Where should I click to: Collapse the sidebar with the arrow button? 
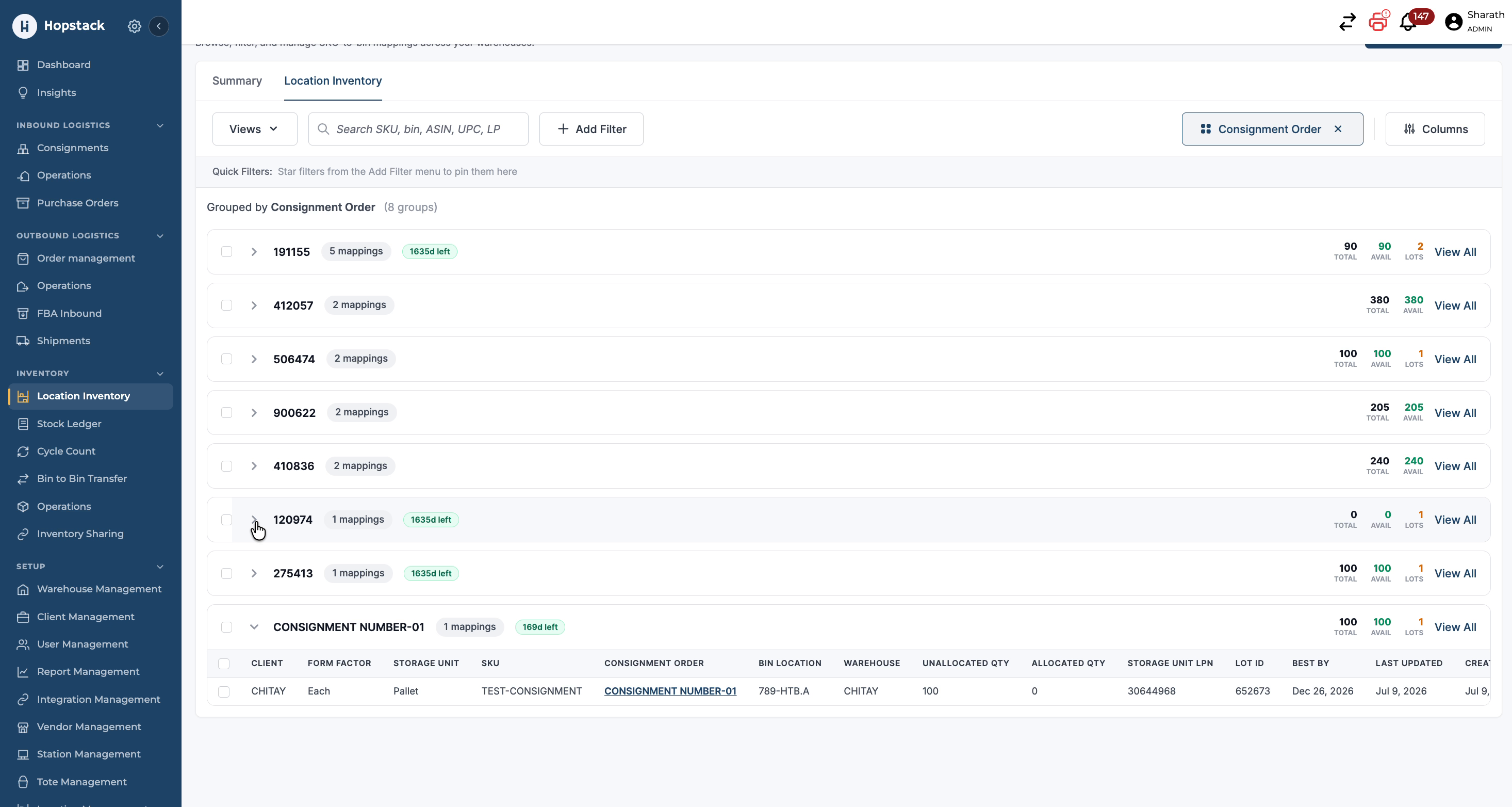(x=158, y=26)
